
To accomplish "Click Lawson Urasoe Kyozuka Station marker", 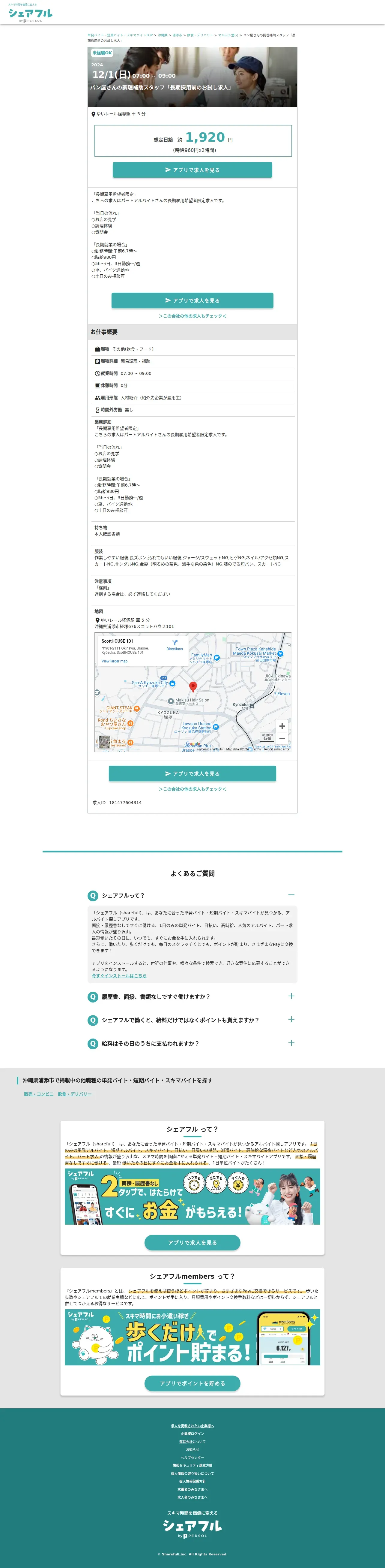I will pos(216,727).
